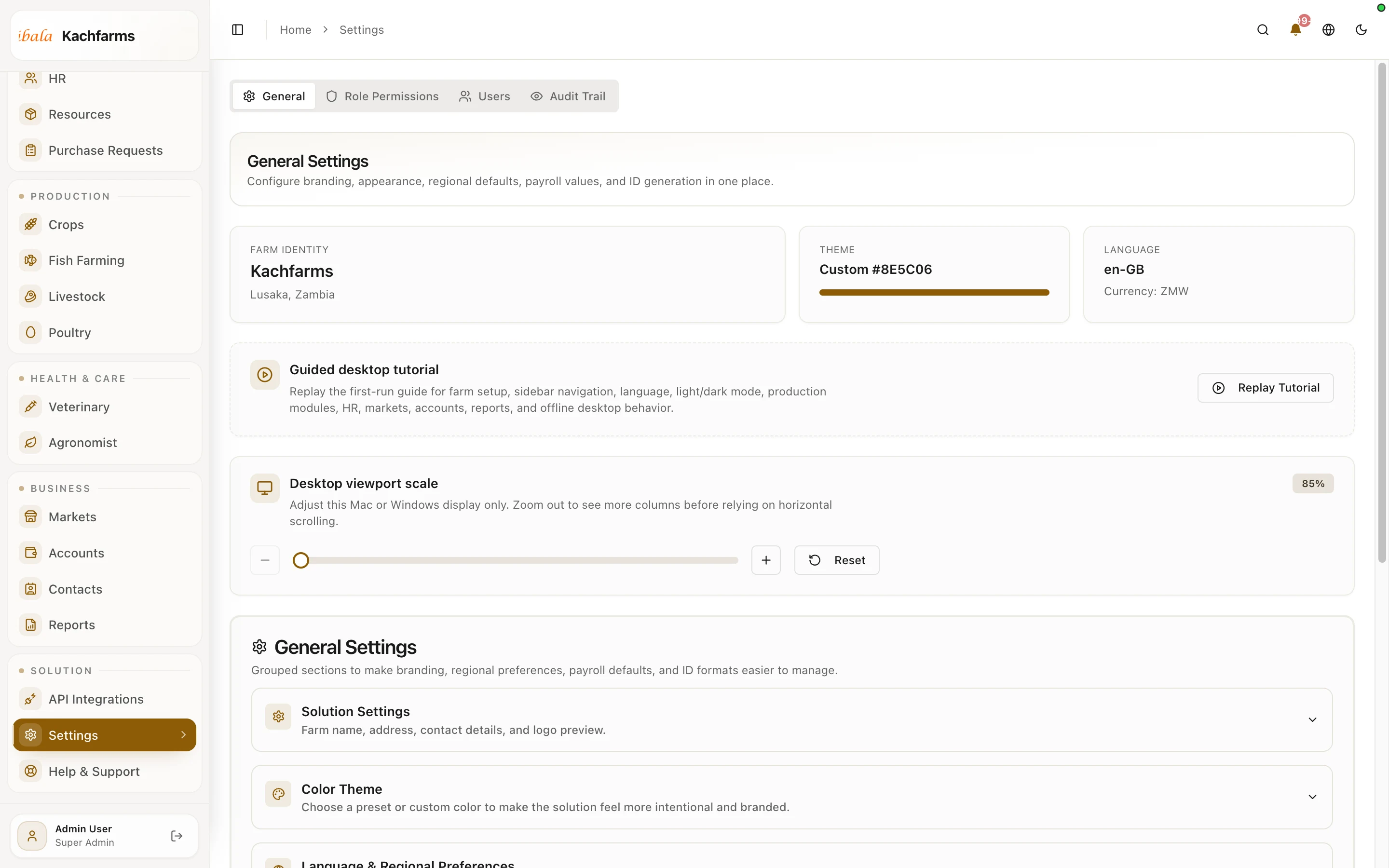Toggle the sidebar collapse icon
This screenshot has width=1389, height=868.
[238, 30]
